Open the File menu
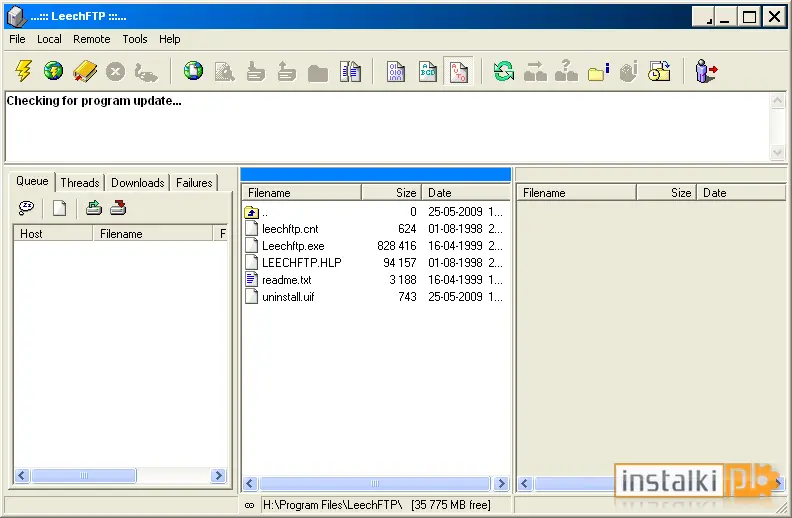792x518 pixels. tap(17, 39)
